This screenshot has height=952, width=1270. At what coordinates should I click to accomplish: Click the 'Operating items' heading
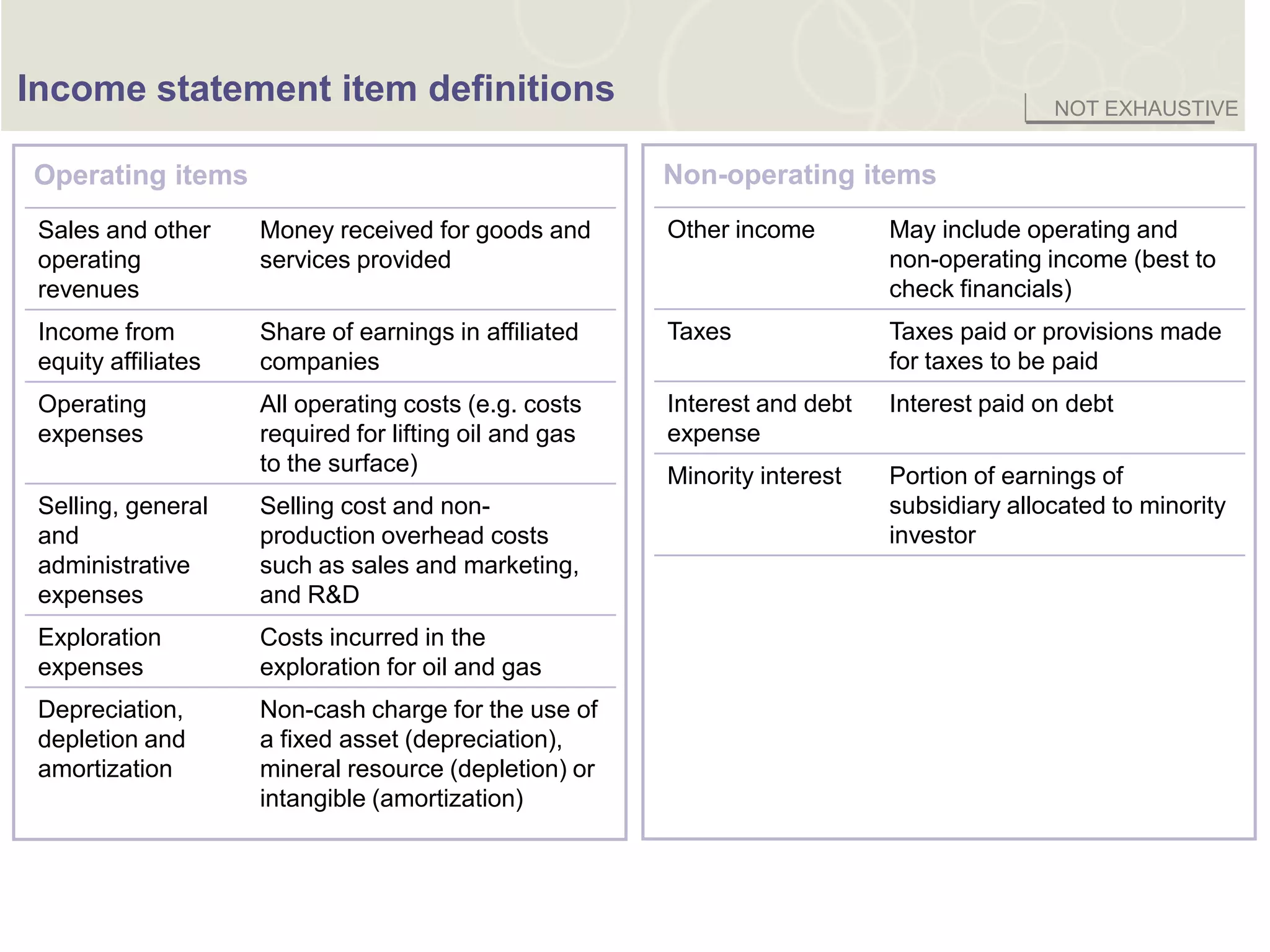(141, 175)
